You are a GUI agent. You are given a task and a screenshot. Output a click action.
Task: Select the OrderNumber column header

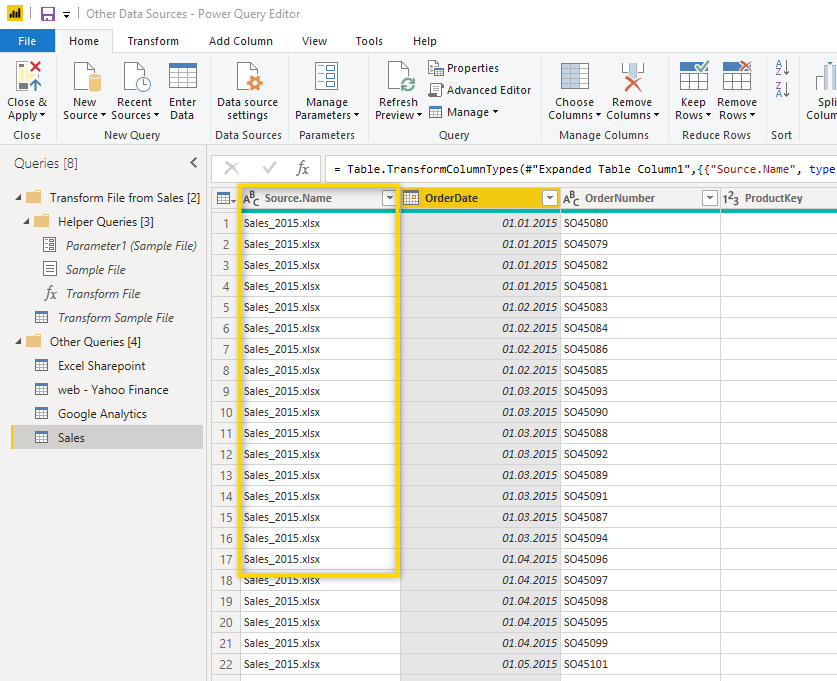tap(641, 199)
